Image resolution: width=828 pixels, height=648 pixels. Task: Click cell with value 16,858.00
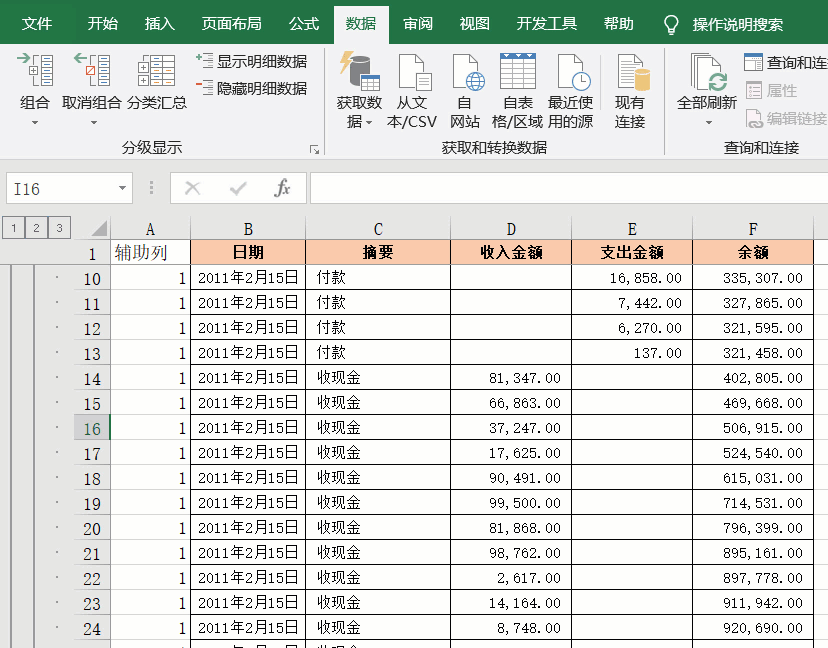click(632, 278)
